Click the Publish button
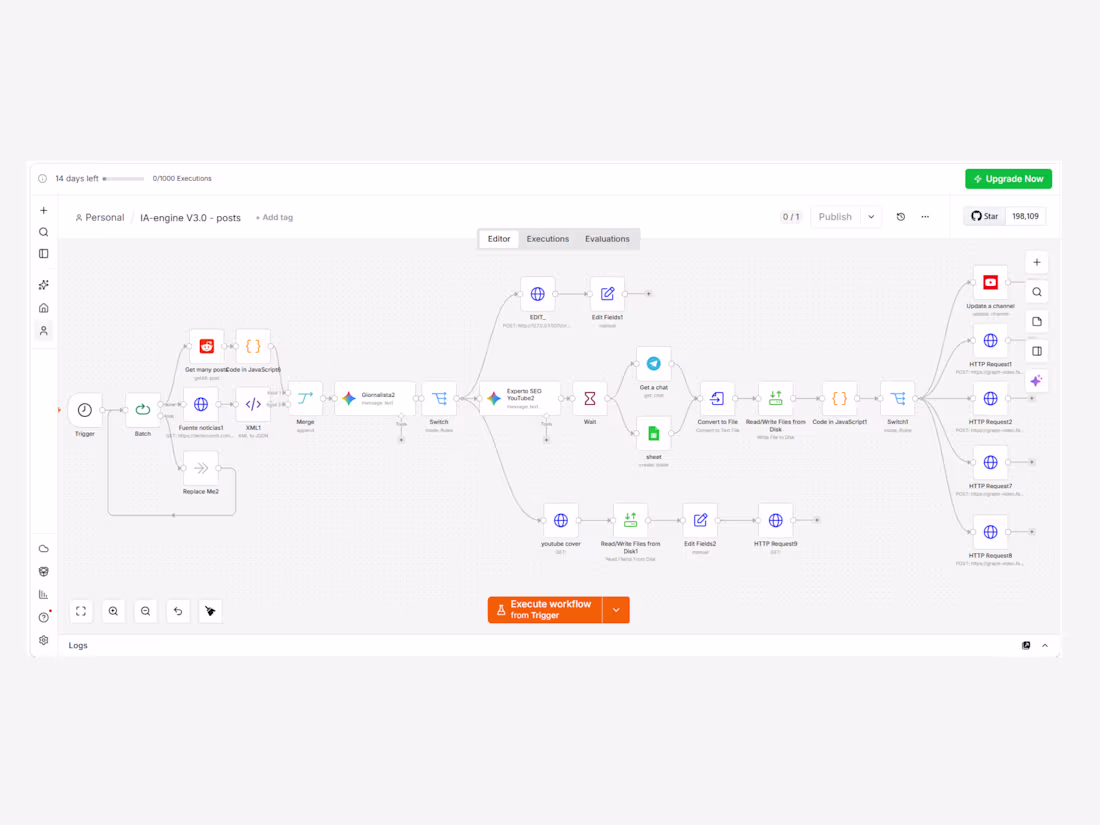This screenshot has height=825, width=1100. pos(835,217)
